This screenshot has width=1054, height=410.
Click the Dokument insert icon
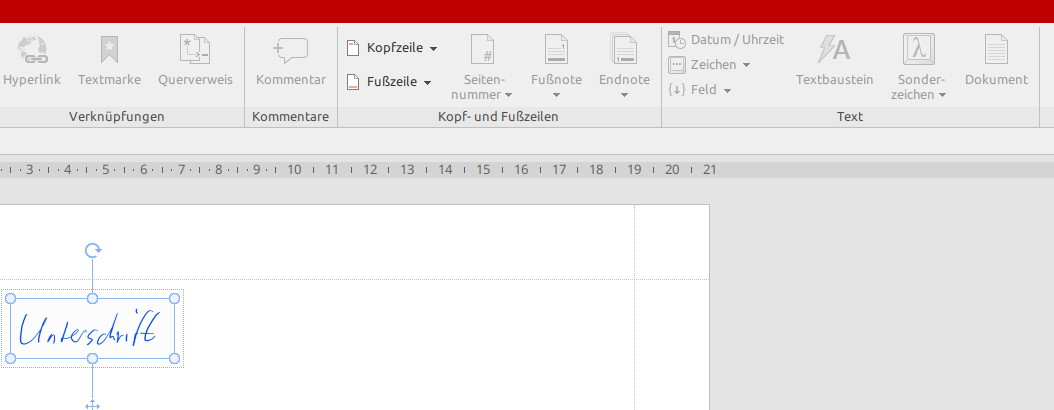(x=996, y=49)
